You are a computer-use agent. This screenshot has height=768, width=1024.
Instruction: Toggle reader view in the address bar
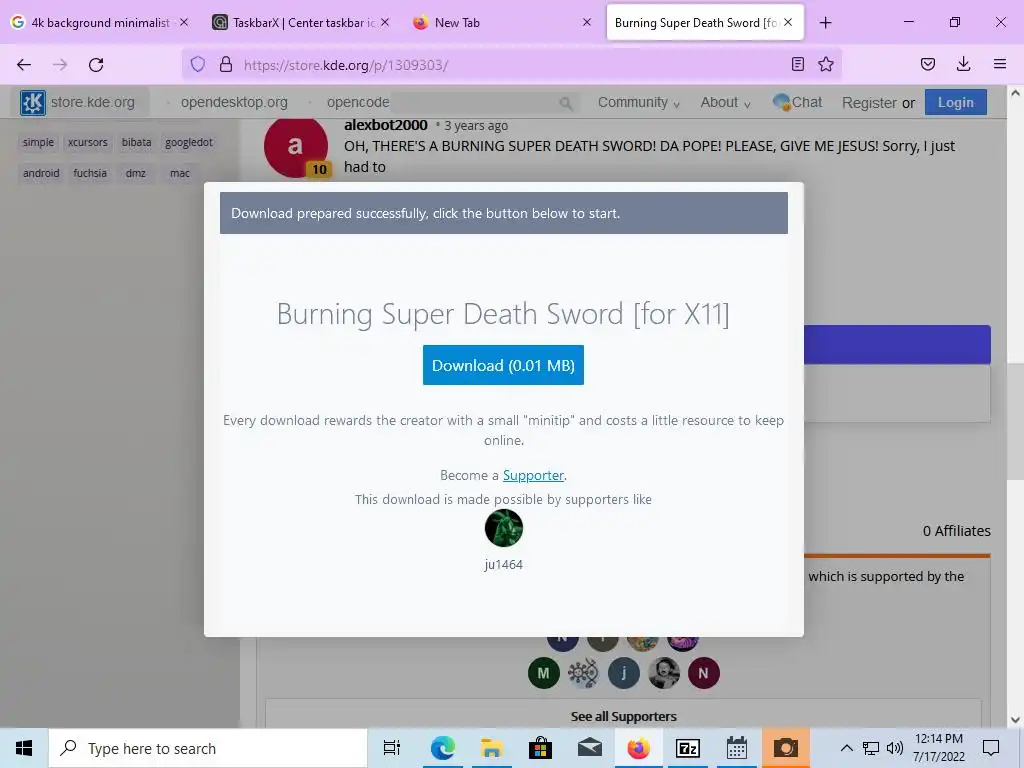tap(797, 64)
